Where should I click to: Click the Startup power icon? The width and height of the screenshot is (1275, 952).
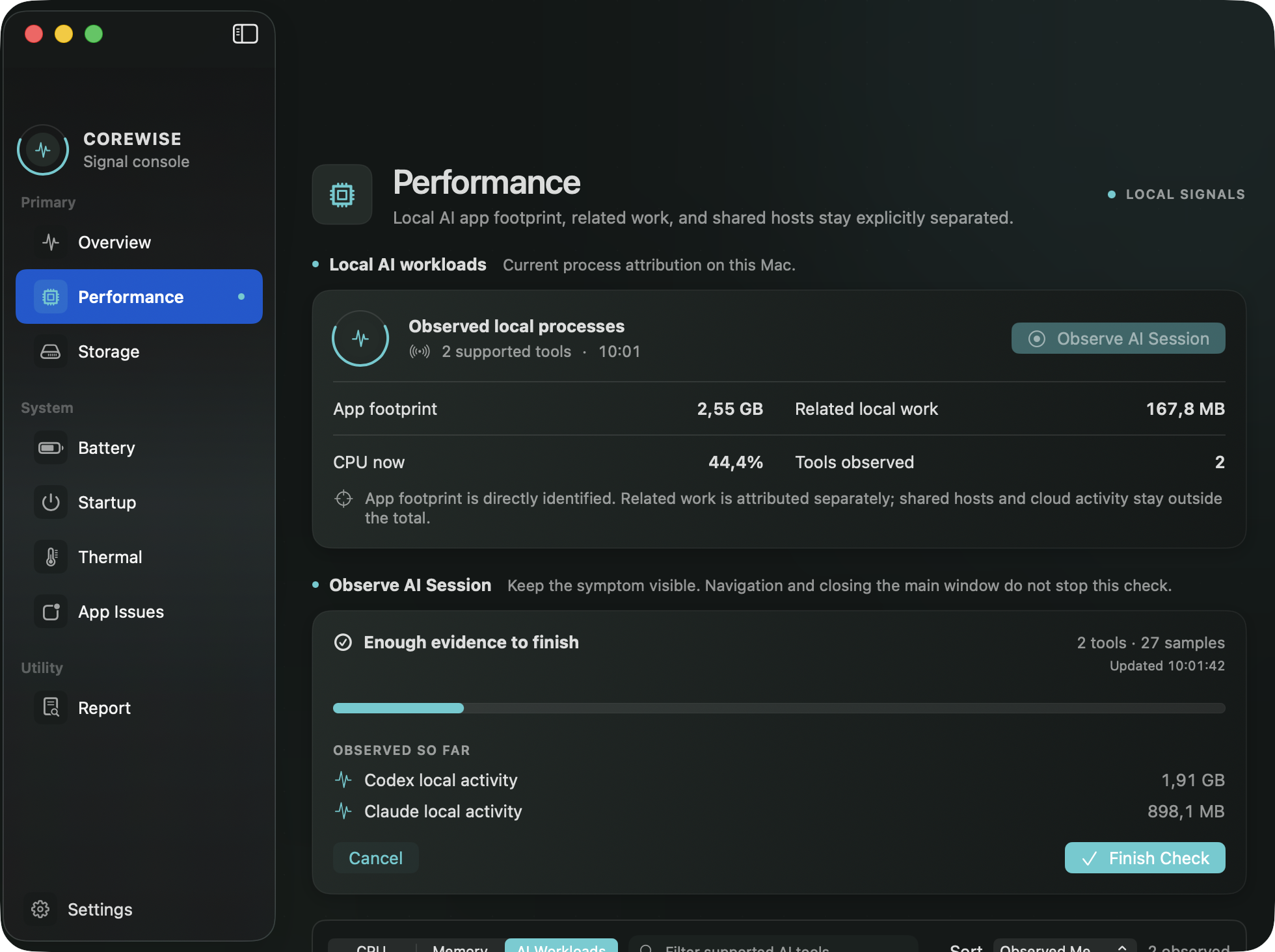pyautogui.click(x=51, y=503)
